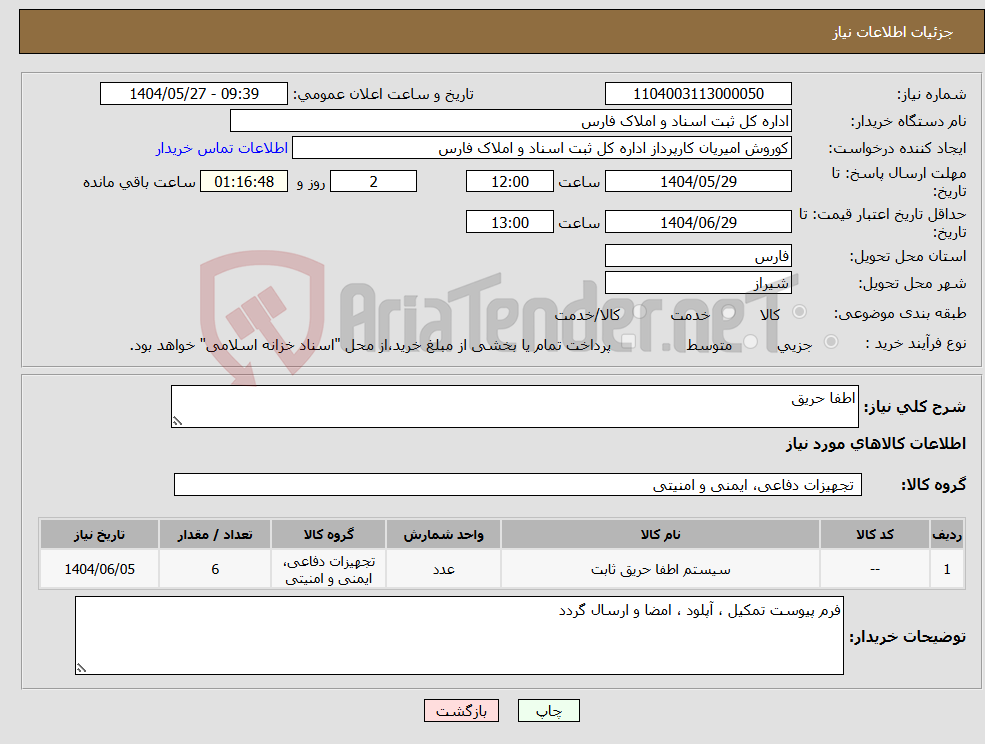Click the ردیف column header
Screen dimensions: 985x744
click(x=947, y=534)
